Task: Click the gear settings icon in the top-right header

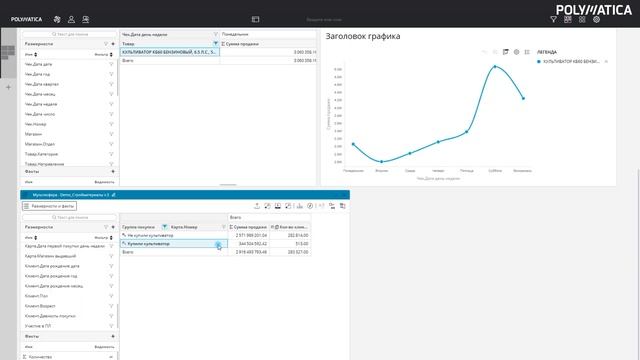Action: (596, 19)
